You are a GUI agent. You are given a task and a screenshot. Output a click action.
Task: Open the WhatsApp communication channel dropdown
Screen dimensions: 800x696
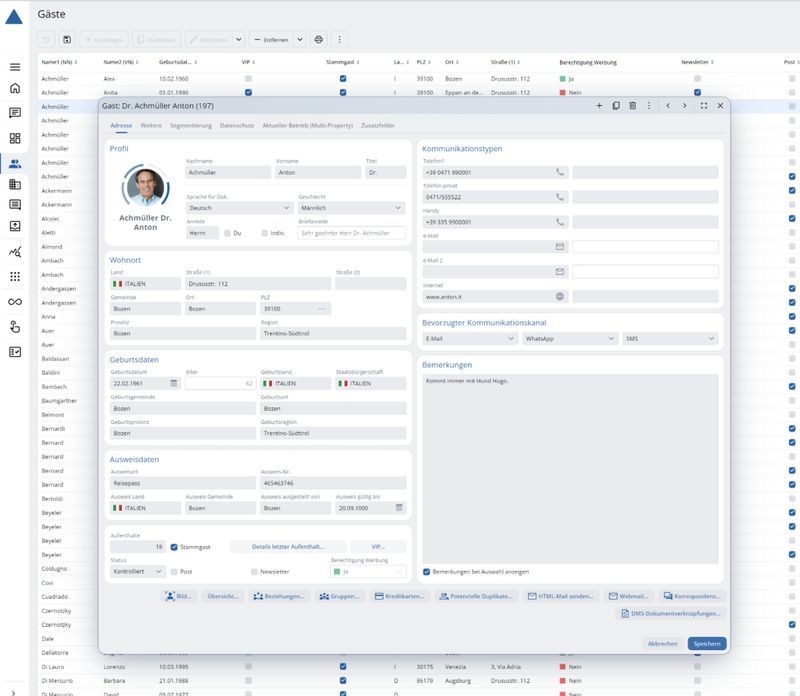[x=569, y=339]
